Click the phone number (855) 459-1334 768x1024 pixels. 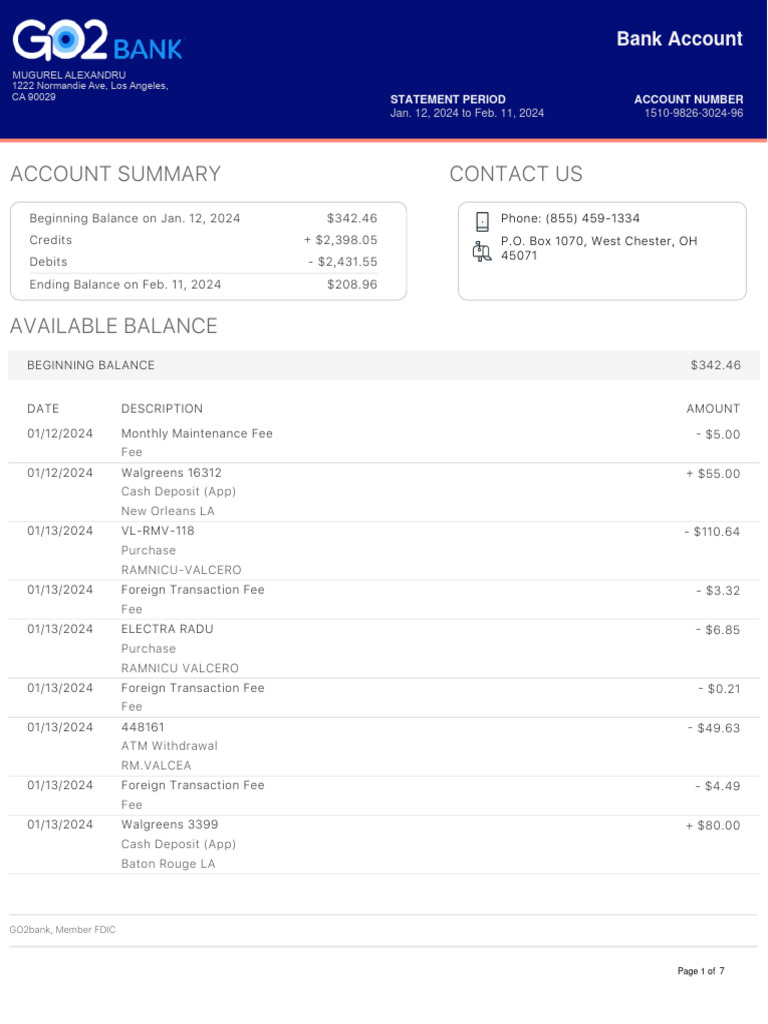click(570, 219)
